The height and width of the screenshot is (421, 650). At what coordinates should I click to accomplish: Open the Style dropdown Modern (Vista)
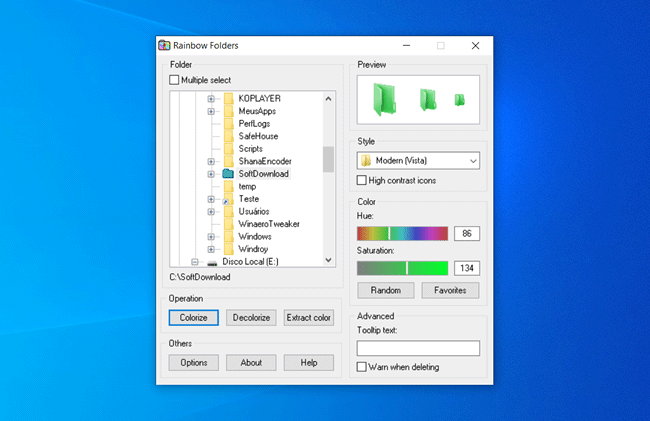click(x=418, y=161)
